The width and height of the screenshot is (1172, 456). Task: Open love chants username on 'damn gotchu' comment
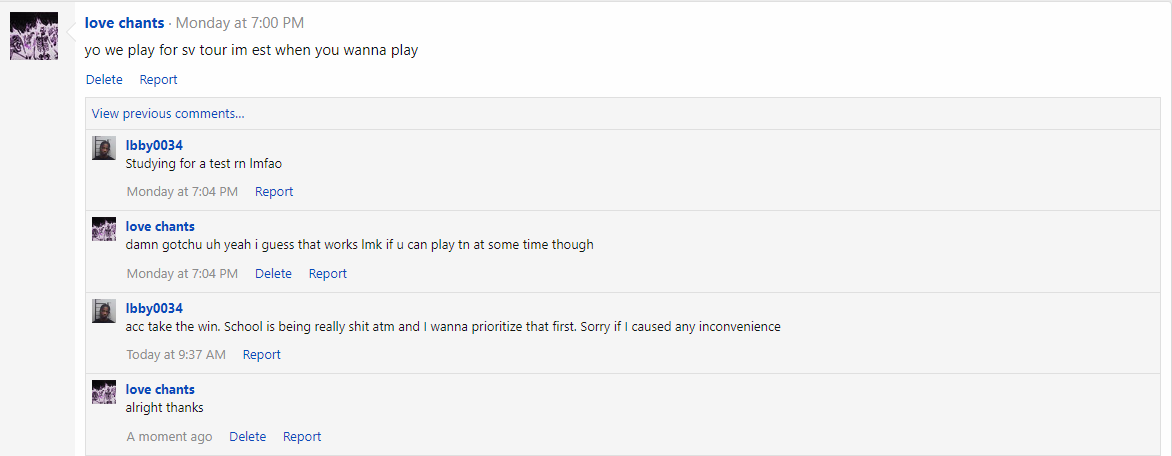coord(160,227)
